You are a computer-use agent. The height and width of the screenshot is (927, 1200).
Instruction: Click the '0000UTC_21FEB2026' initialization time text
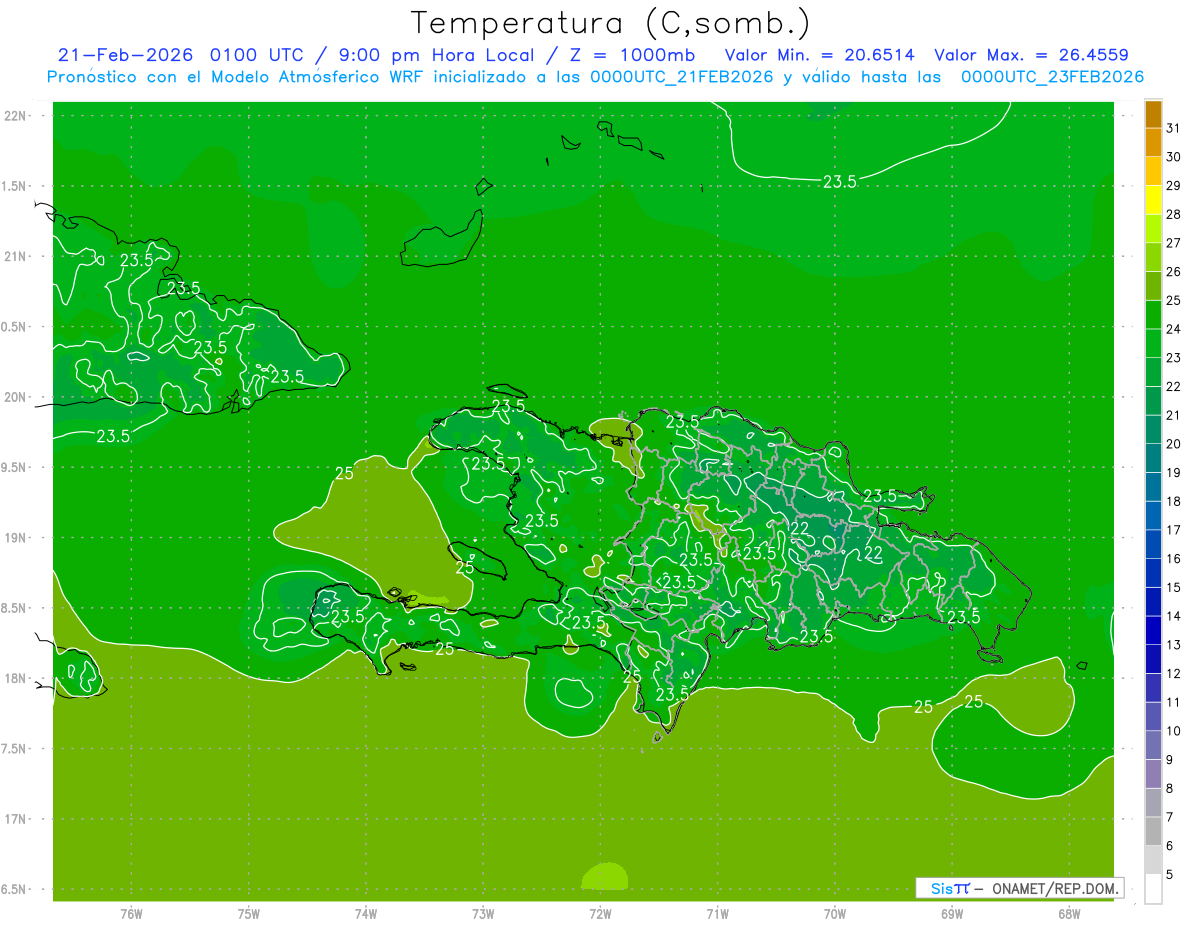pyautogui.click(x=682, y=77)
